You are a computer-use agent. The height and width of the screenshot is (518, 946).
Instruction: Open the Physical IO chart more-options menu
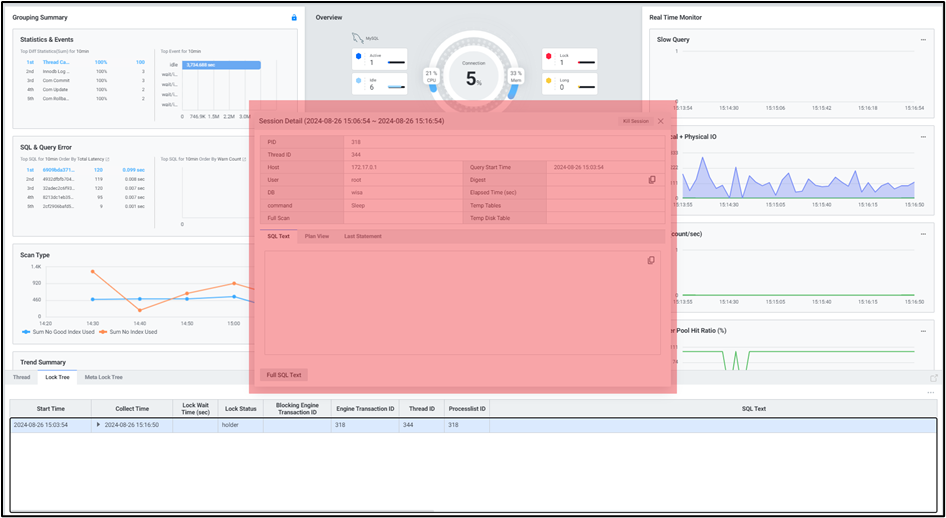[922, 137]
